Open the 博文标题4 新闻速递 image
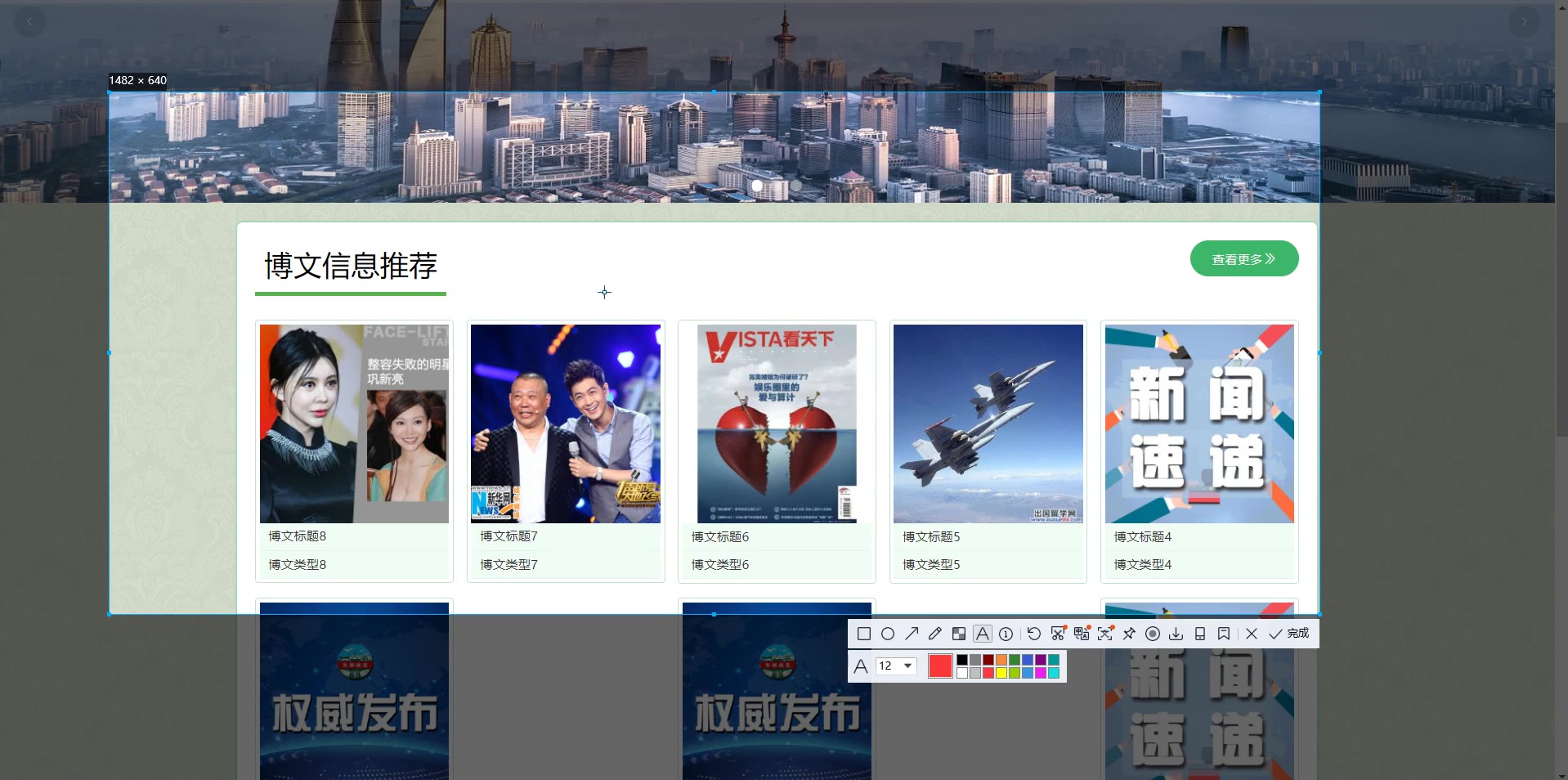The height and width of the screenshot is (780, 1568). [x=1199, y=424]
